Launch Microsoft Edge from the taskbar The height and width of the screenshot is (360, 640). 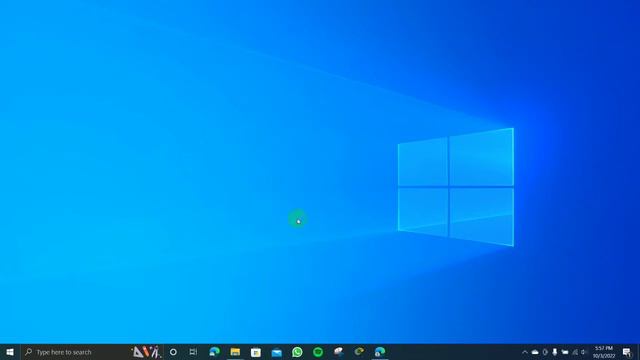[x=214, y=351]
